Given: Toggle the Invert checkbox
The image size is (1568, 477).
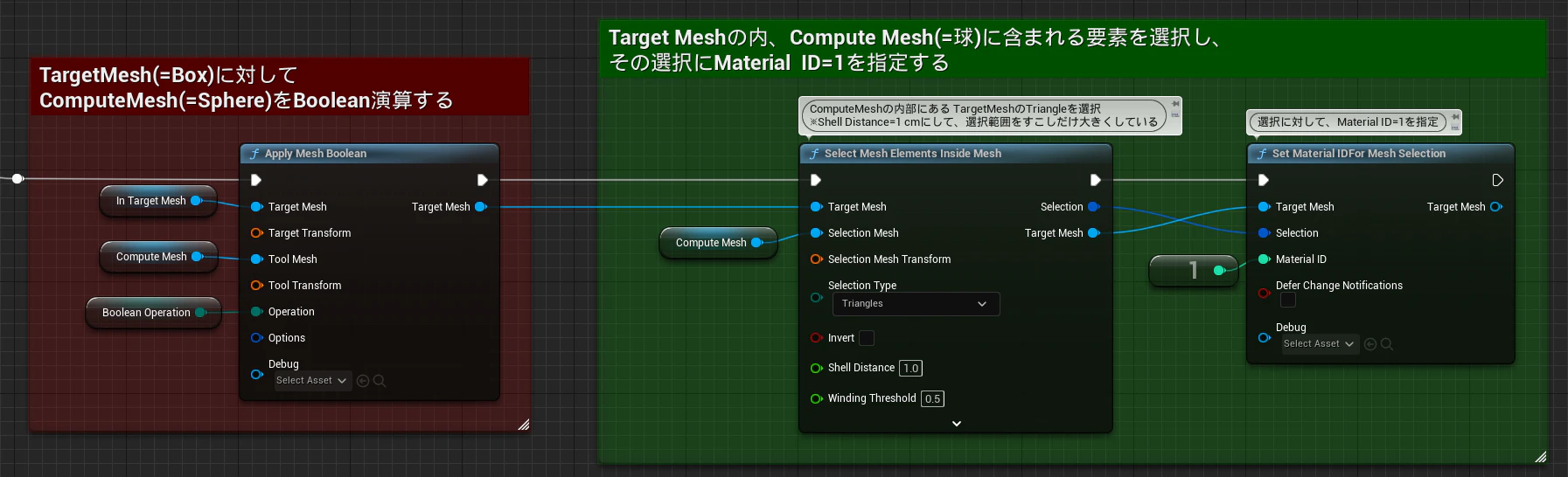Looking at the screenshot, I should pos(867,338).
